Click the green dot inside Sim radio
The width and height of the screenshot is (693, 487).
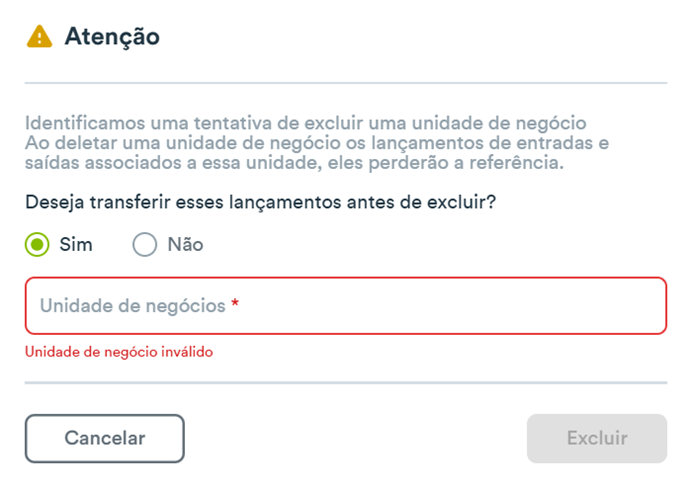(x=37, y=244)
